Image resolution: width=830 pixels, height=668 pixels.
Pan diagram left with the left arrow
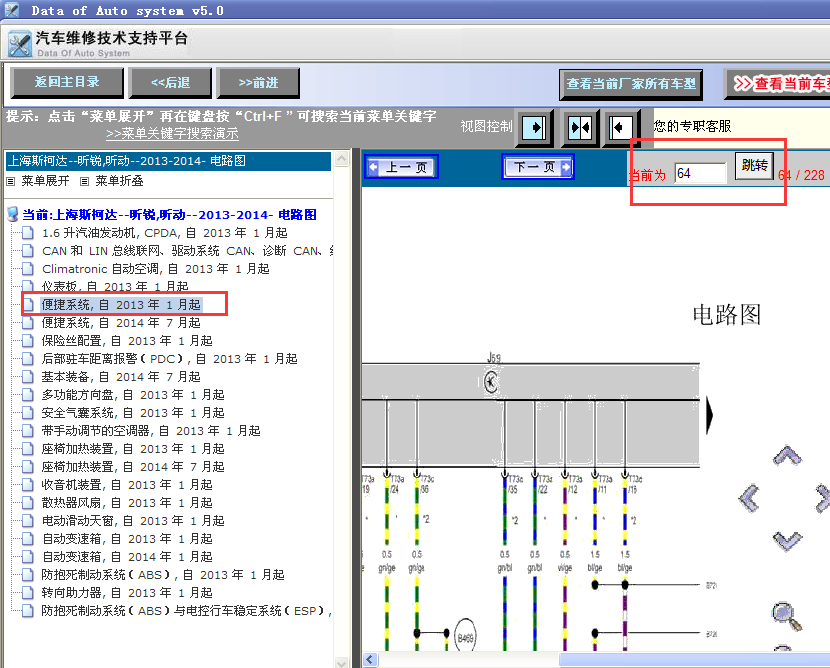pyautogui.click(x=750, y=498)
